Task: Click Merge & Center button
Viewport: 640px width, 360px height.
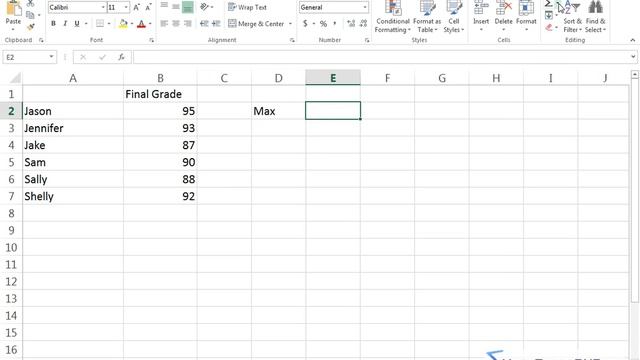Action: (256, 24)
